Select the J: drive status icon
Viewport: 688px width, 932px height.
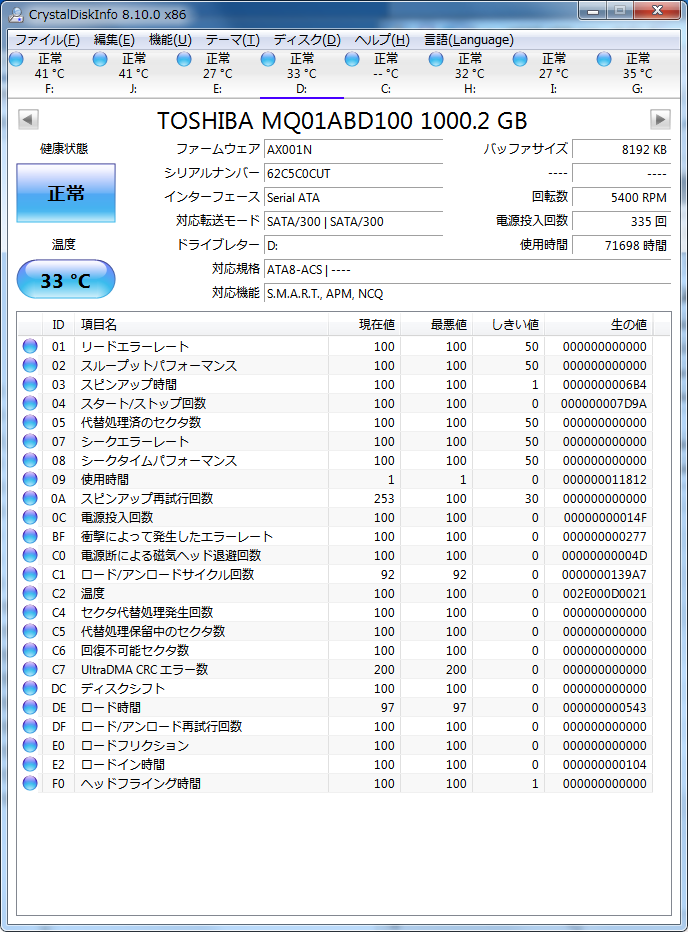tap(100, 59)
